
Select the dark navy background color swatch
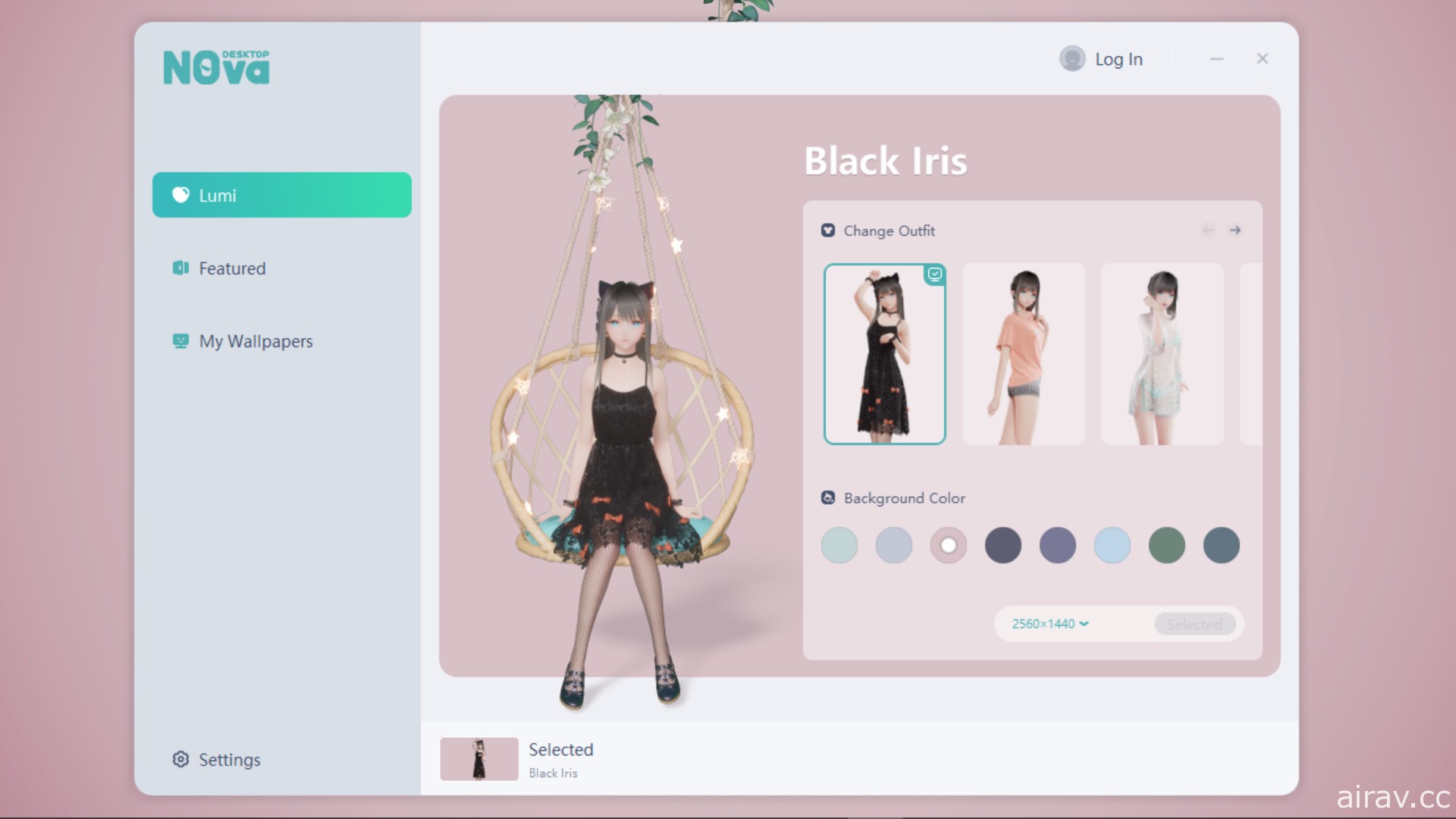coord(1004,545)
